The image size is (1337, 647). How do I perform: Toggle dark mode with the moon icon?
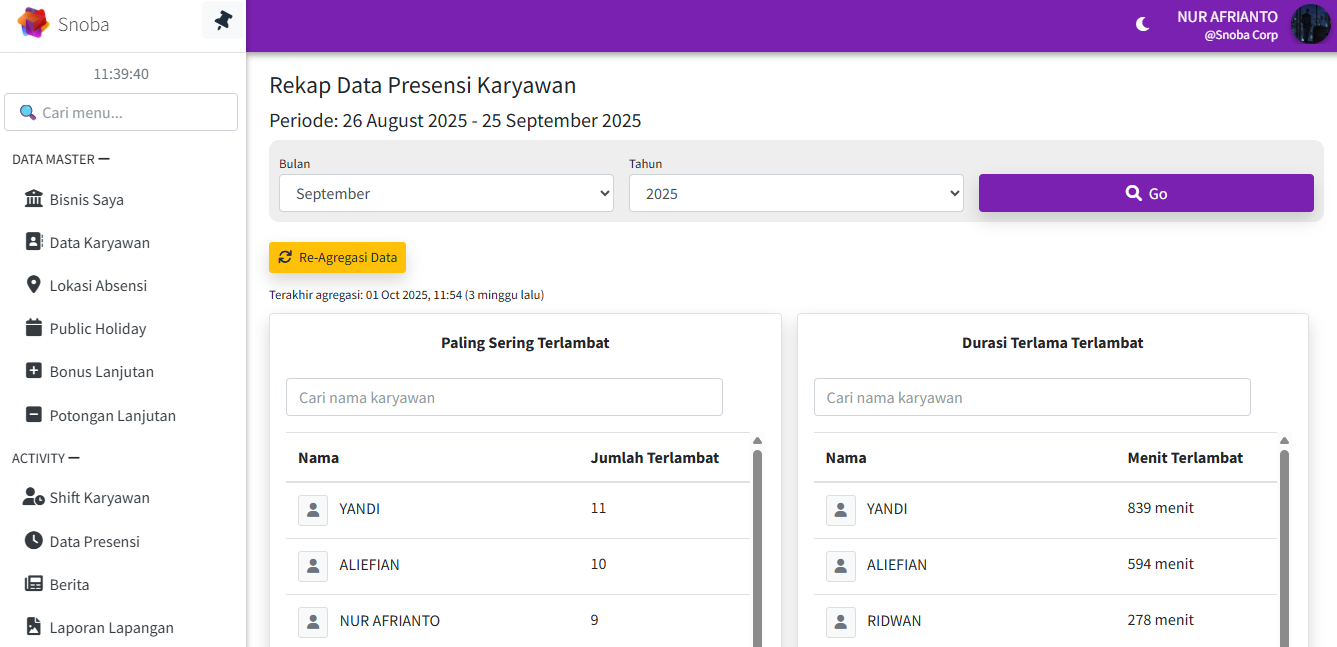pyautogui.click(x=1142, y=23)
